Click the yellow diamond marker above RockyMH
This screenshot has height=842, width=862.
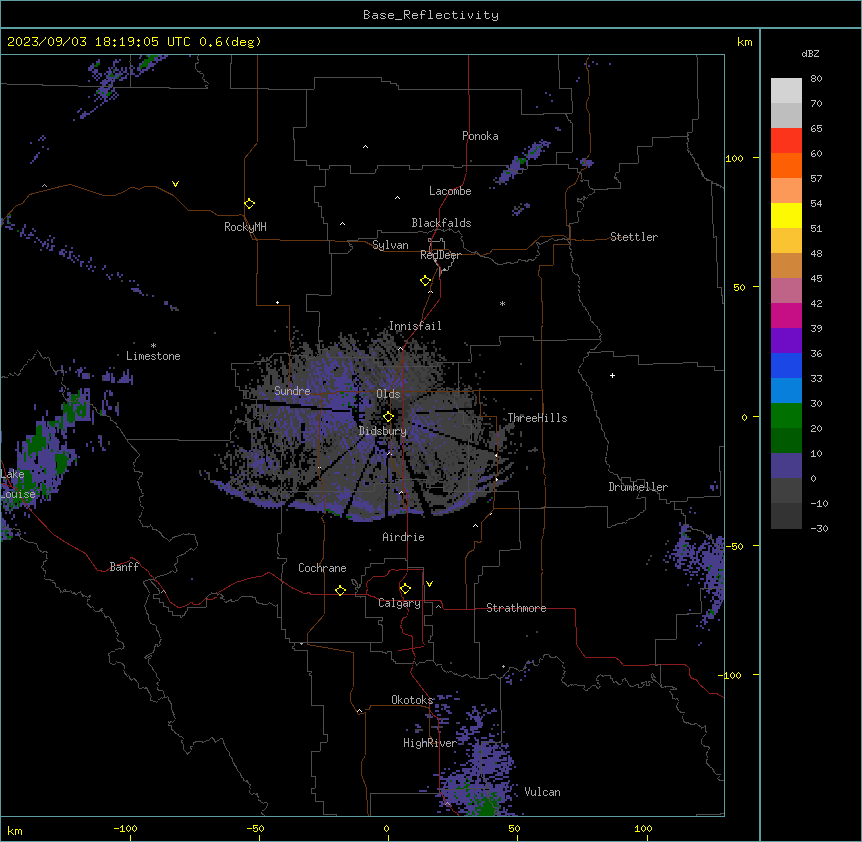point(250,204)
